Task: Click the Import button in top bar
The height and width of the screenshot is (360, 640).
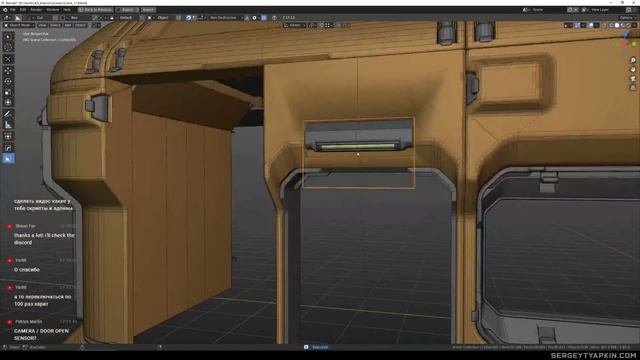Action: [x=148, y=9]
